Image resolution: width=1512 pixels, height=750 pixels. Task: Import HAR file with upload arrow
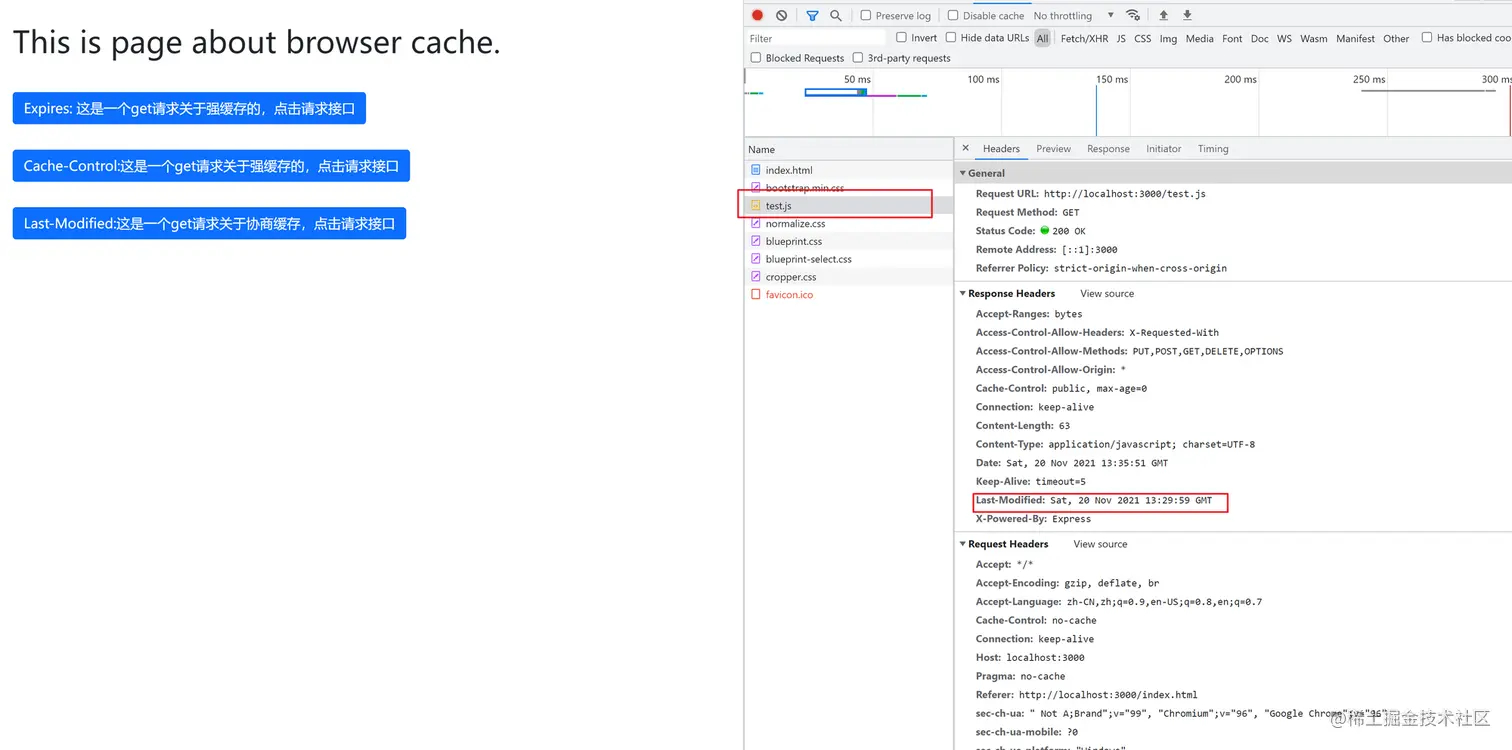[x=1163, y=15]
